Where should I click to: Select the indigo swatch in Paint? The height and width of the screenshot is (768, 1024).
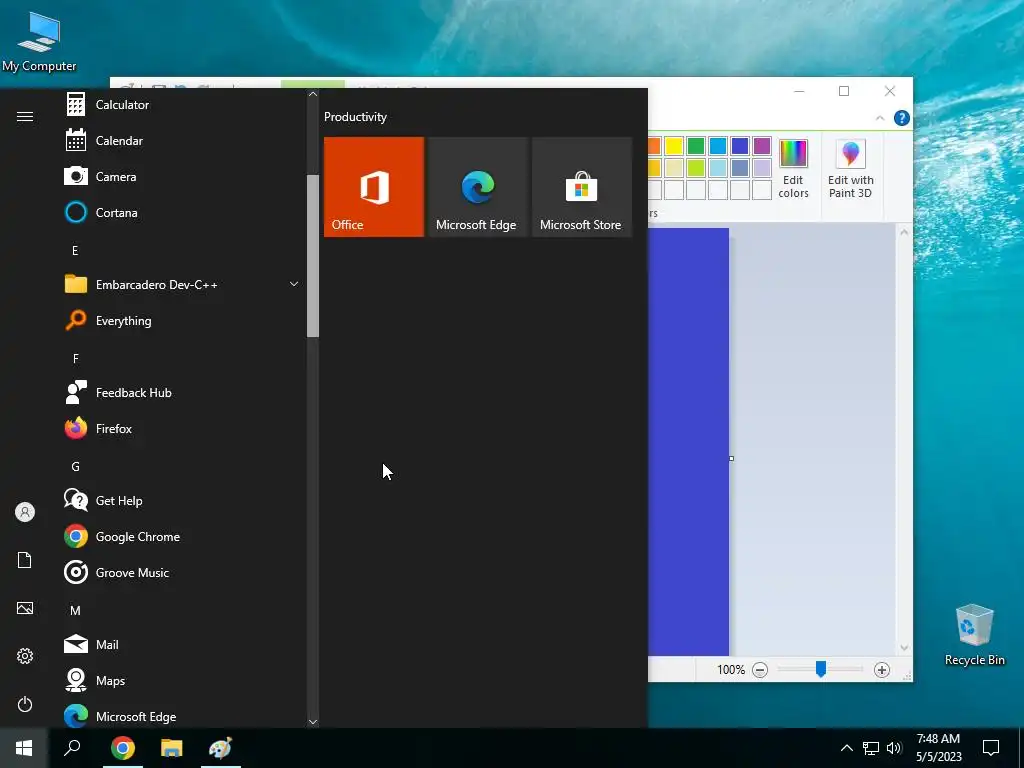(740, 146)
